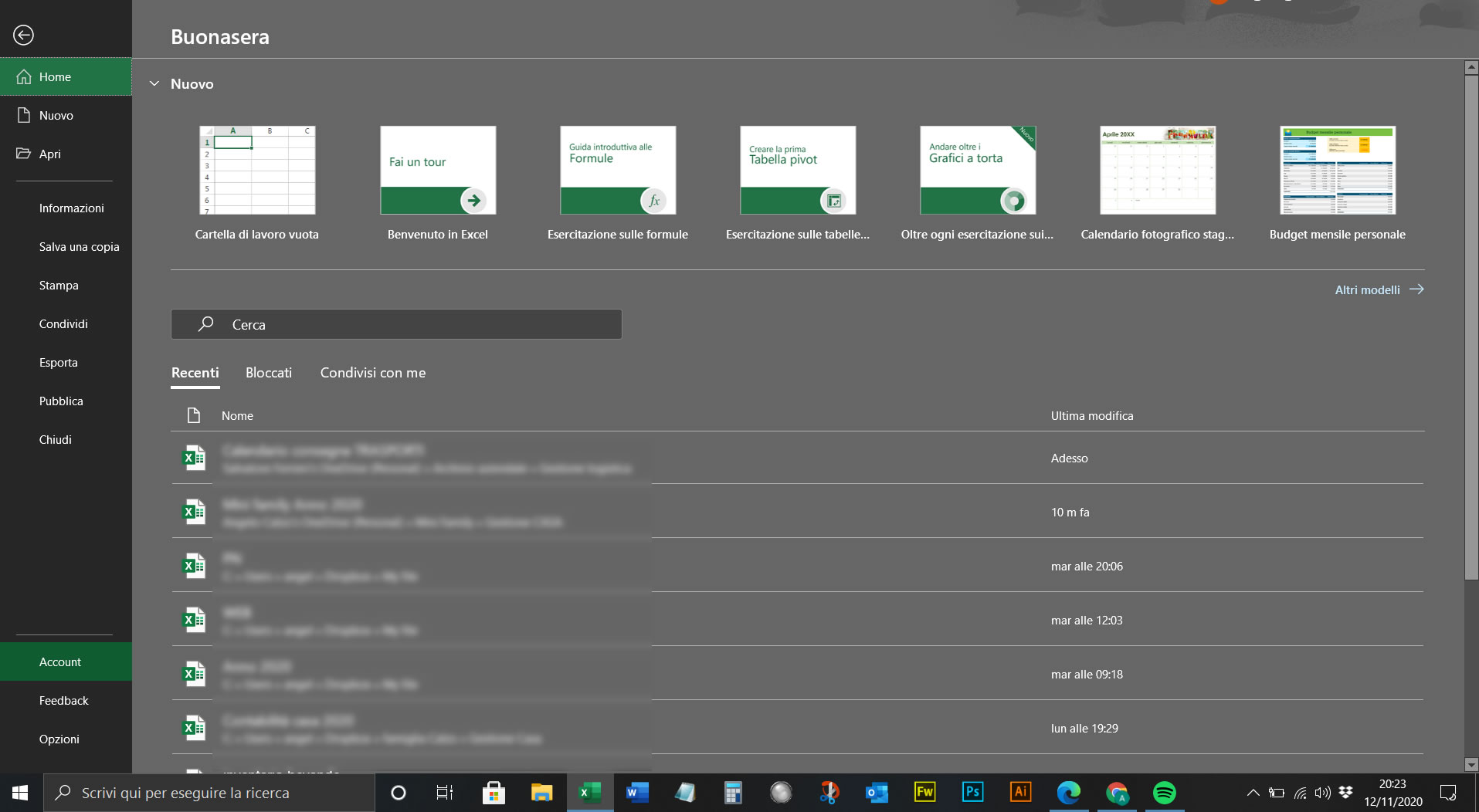This screenshot has height=812, width=1479.
Task: Open the file modified mar alle 20:06
Action: (797, 566)
